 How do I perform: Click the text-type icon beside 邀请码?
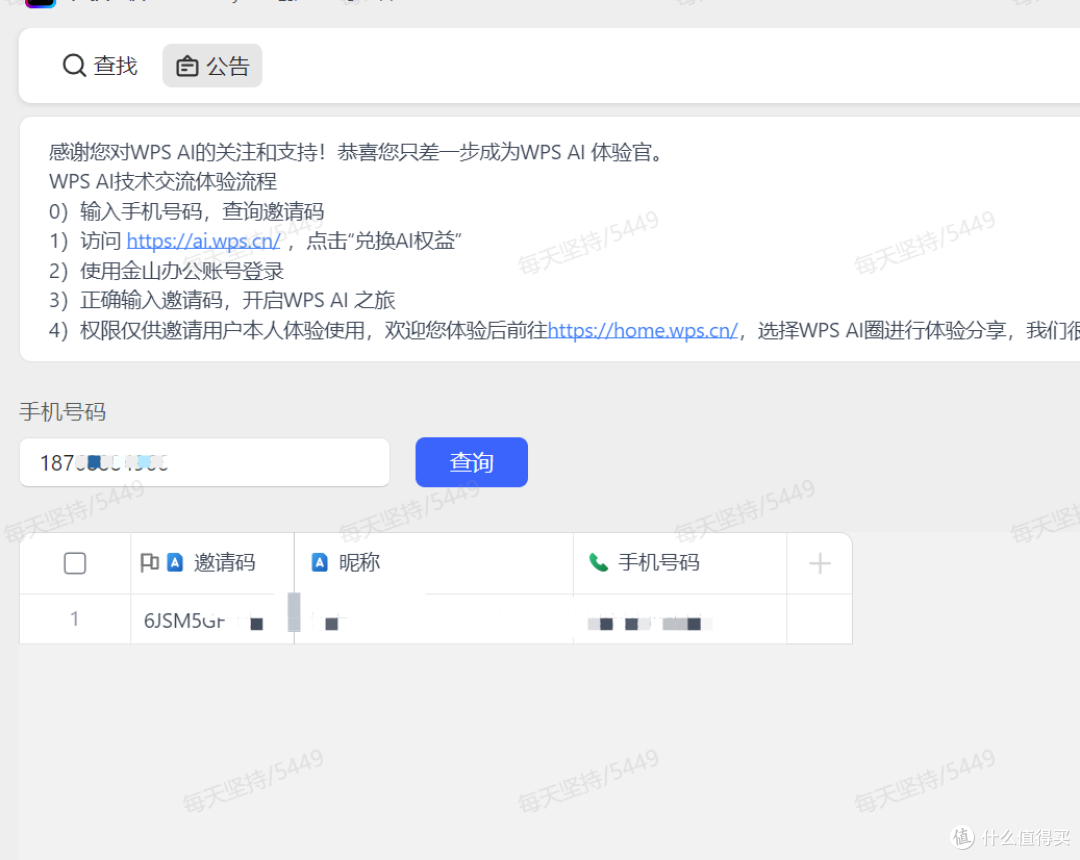176,563
